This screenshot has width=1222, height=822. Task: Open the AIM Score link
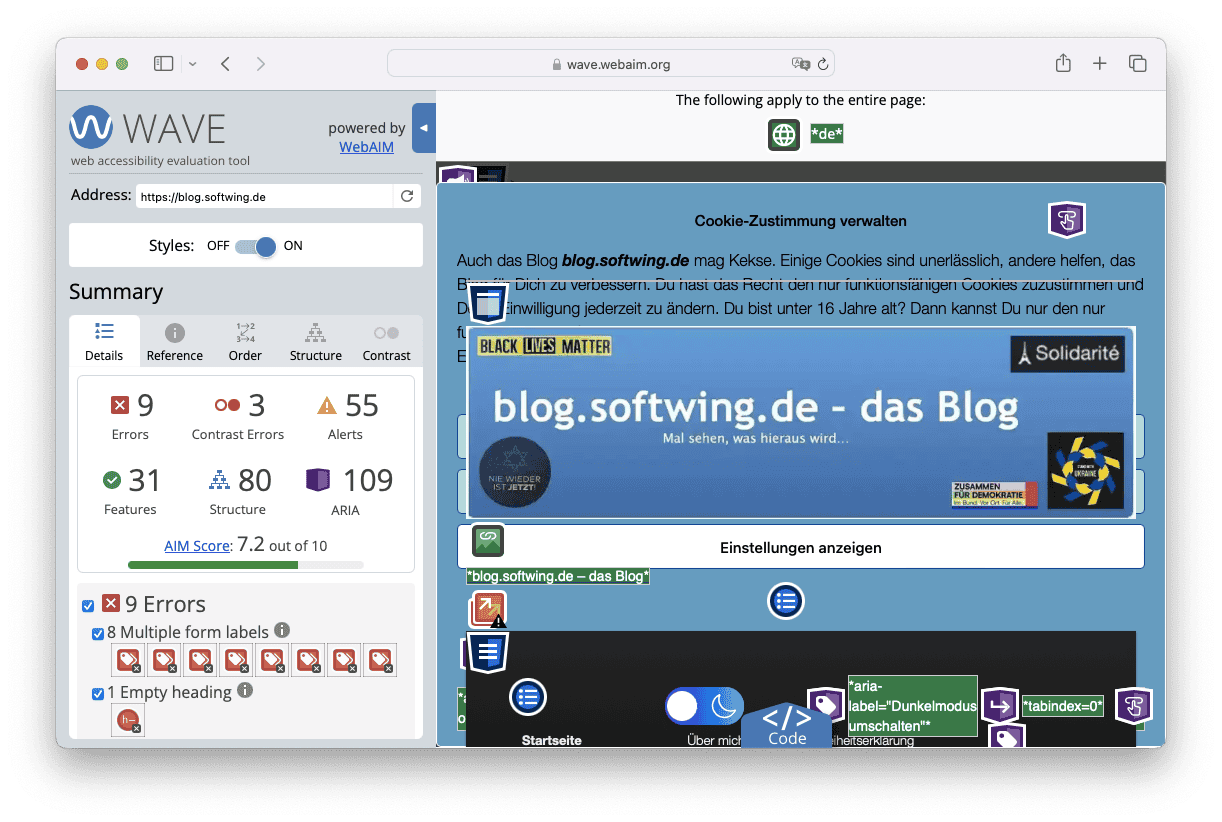tap(198, 546)
